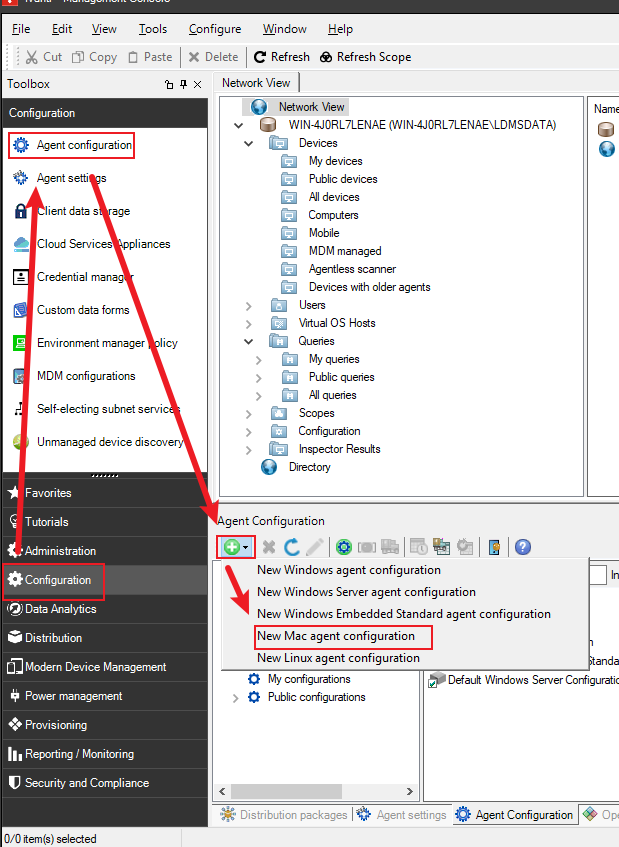Select the Directory node in Network View
The width and height of the screenshot is (619, 847).
coord(309,467)
